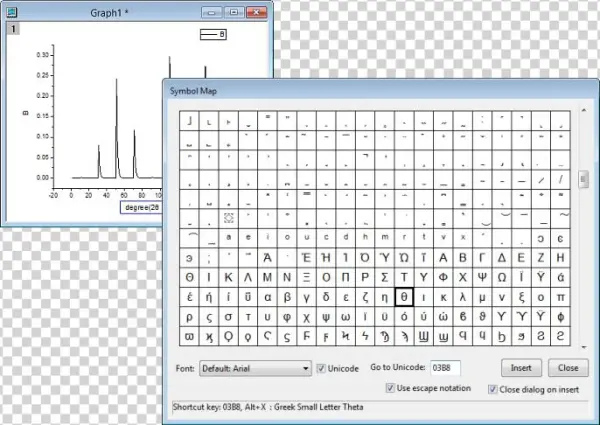This screenshot has width=600, height=425.
Task: Select Greek capital letter Theta Θ
Action: [189, 277]
